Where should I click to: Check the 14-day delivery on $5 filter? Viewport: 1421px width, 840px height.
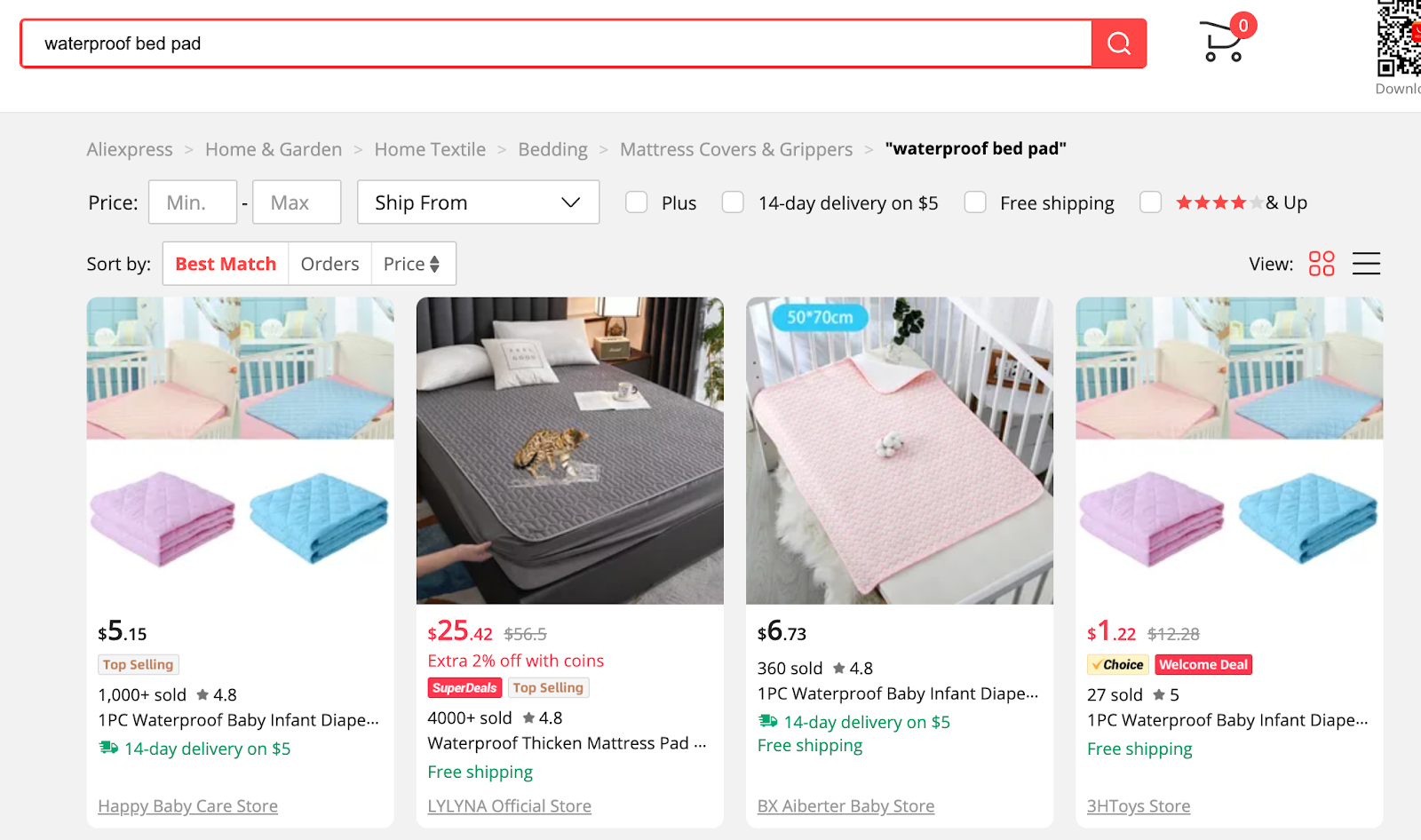tap(733, 202)
